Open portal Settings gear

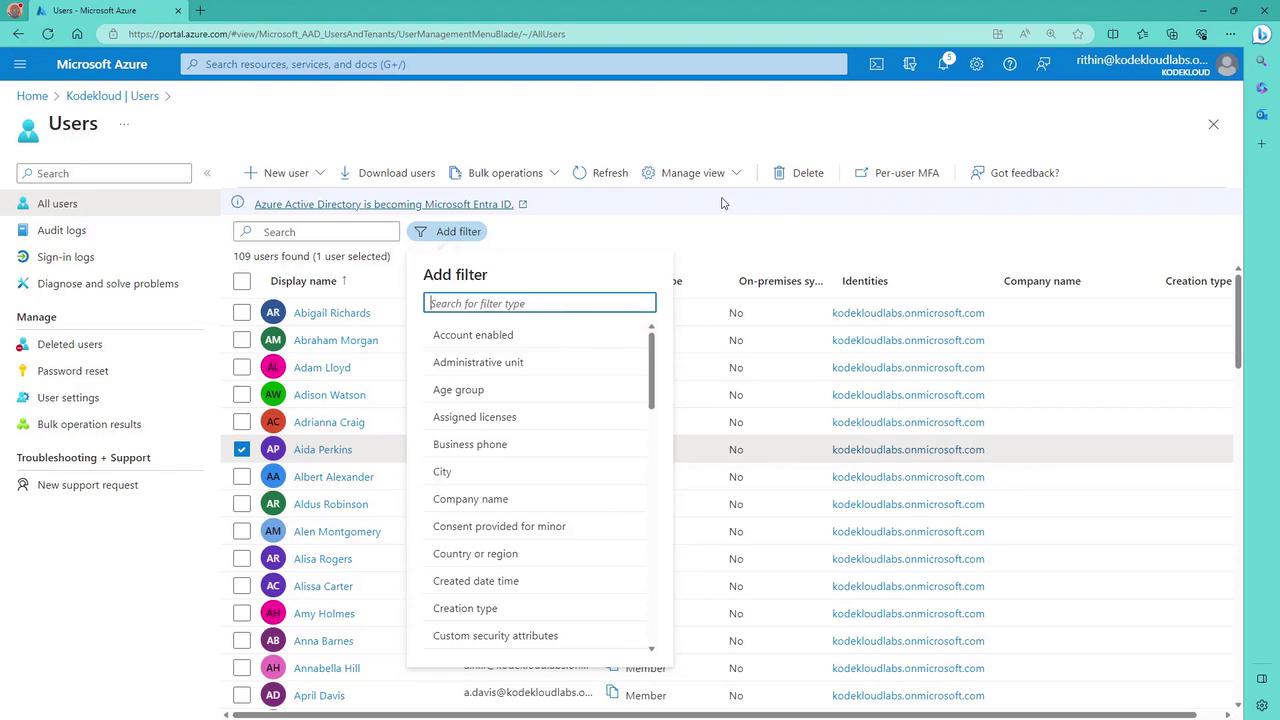[x=976, y=64]
